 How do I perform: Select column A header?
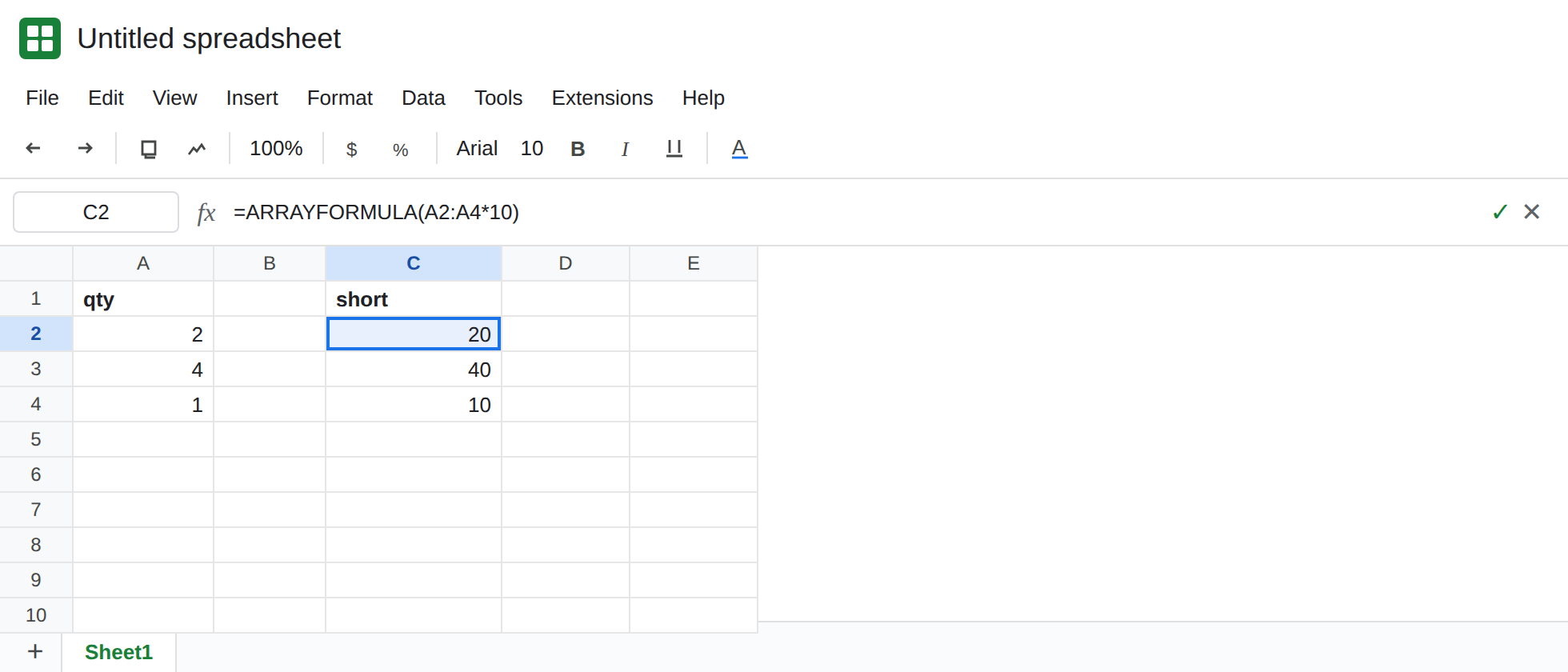coord(143,263)
